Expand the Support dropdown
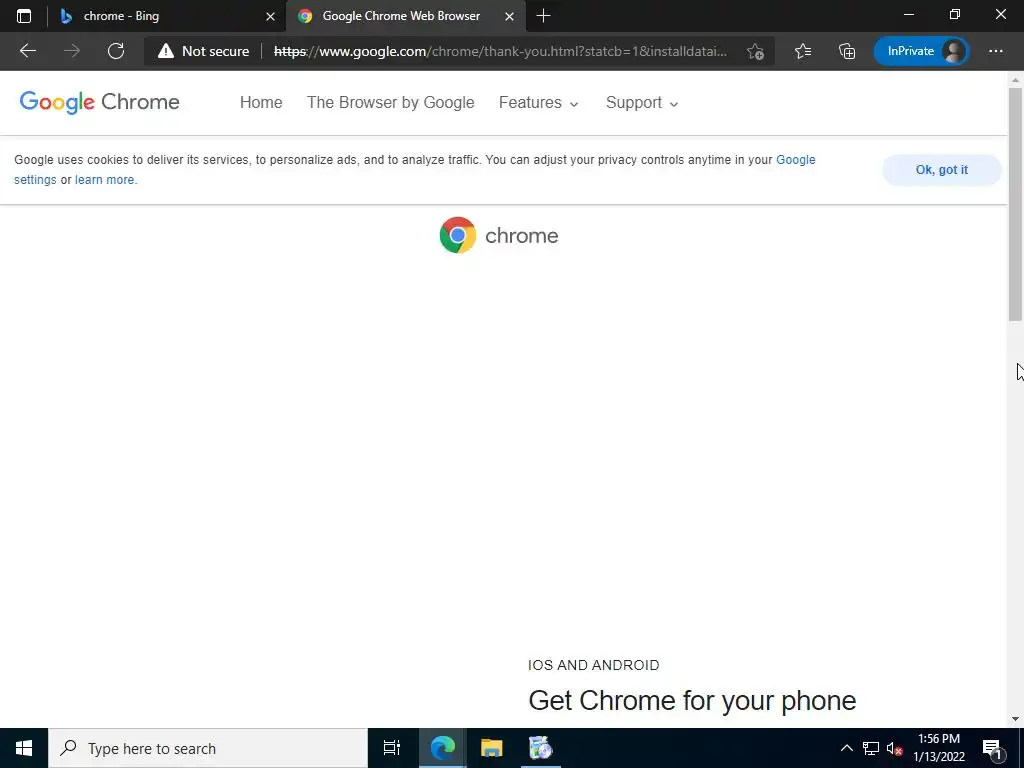Viewport: 1024px width, 768px height. pos(642,103)
